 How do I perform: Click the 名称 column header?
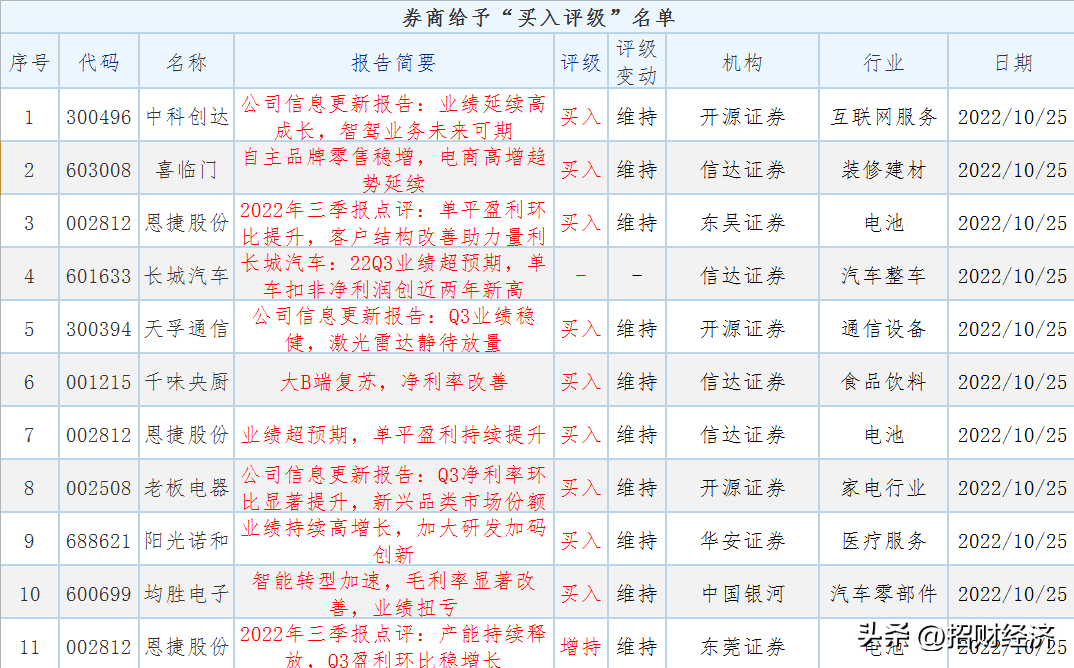click(x=186, y=62)
